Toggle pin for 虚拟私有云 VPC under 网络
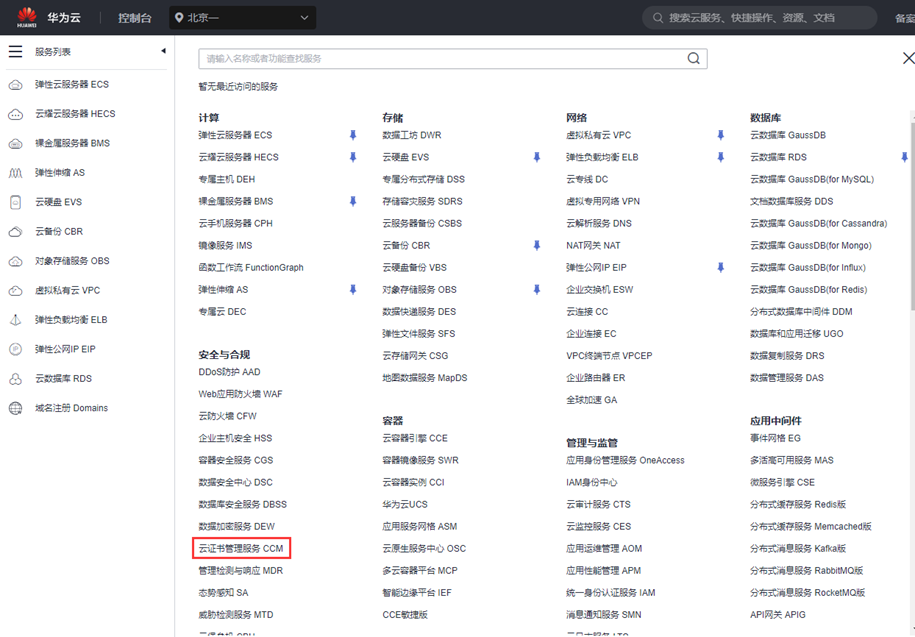 click(x=721, y=135)
